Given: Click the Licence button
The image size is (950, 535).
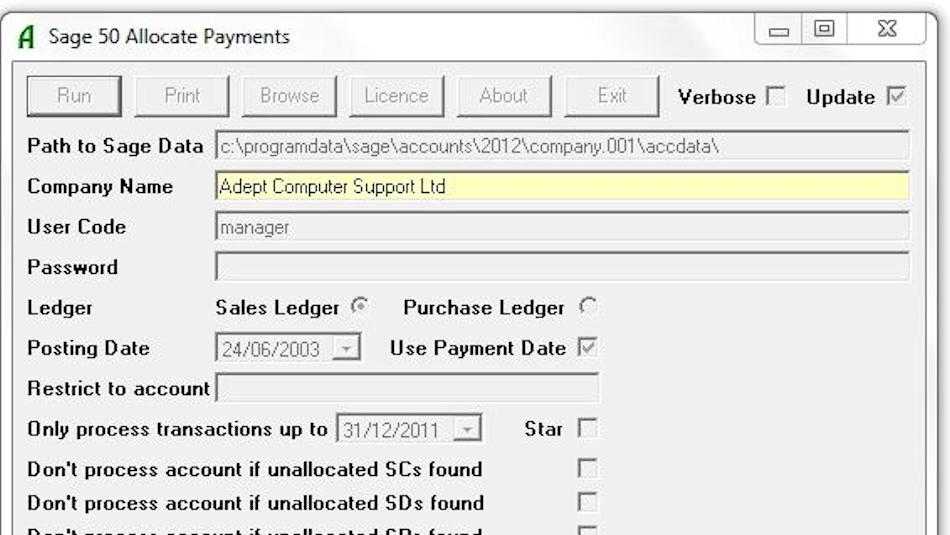Looking at the screenshot, I should tap(396, 96).
